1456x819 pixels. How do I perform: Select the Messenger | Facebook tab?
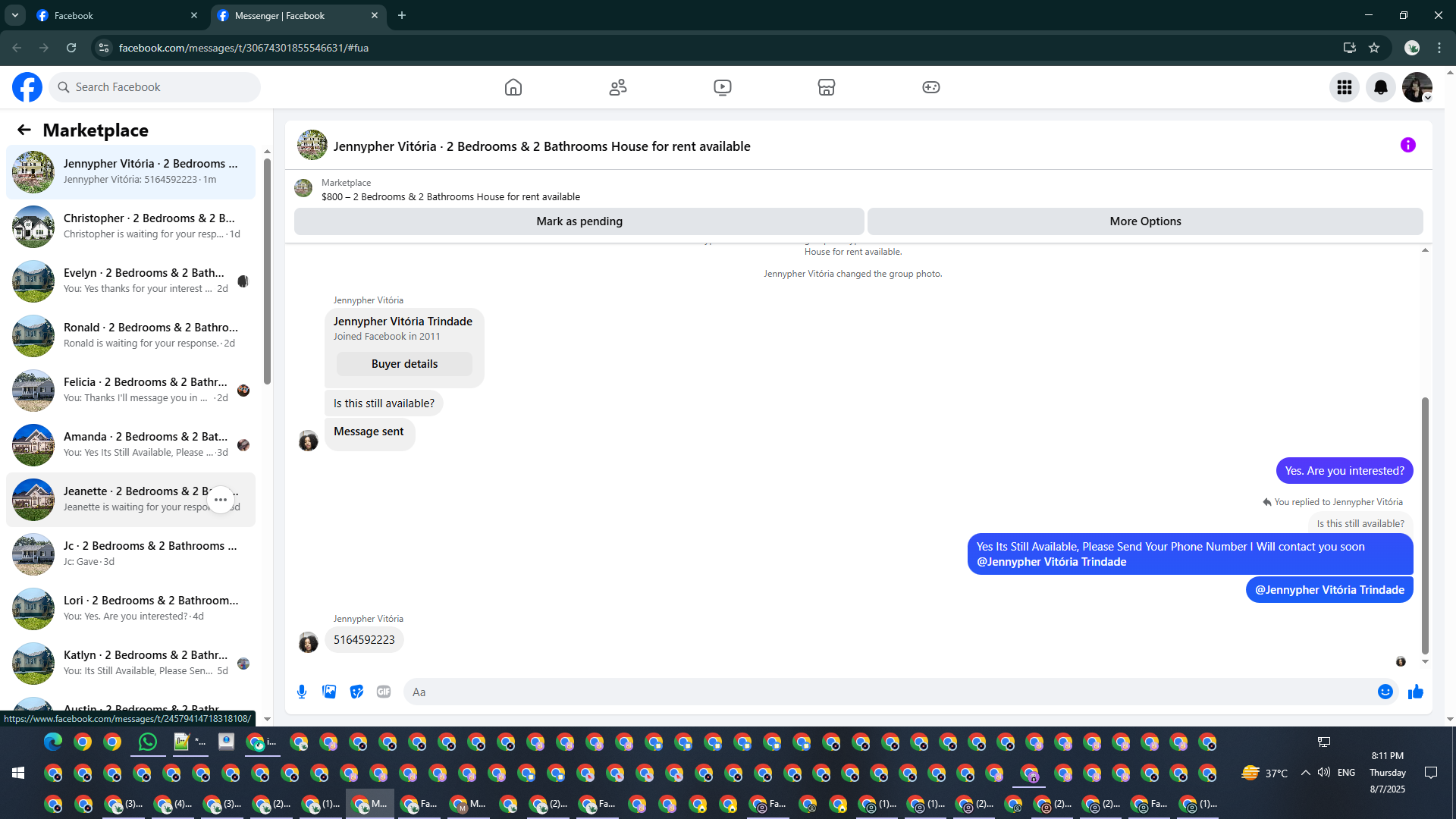click(297, 15)
